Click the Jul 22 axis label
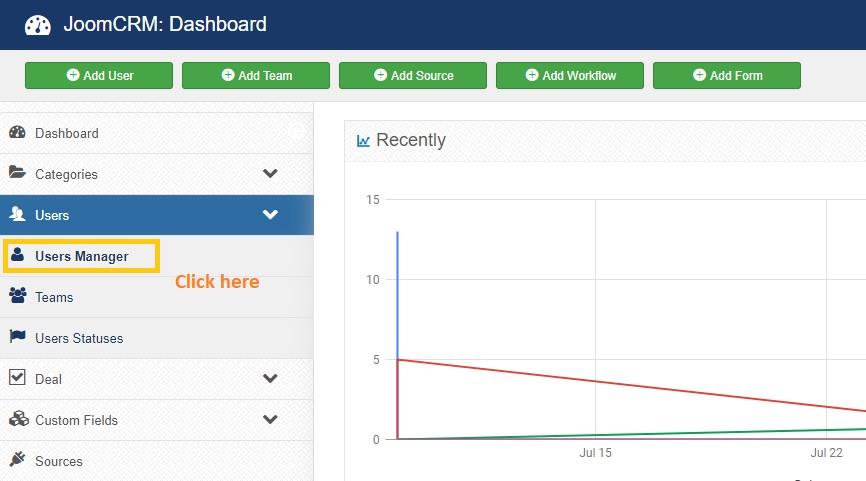This screenshot has width=866, height=481. pos(826,453)
